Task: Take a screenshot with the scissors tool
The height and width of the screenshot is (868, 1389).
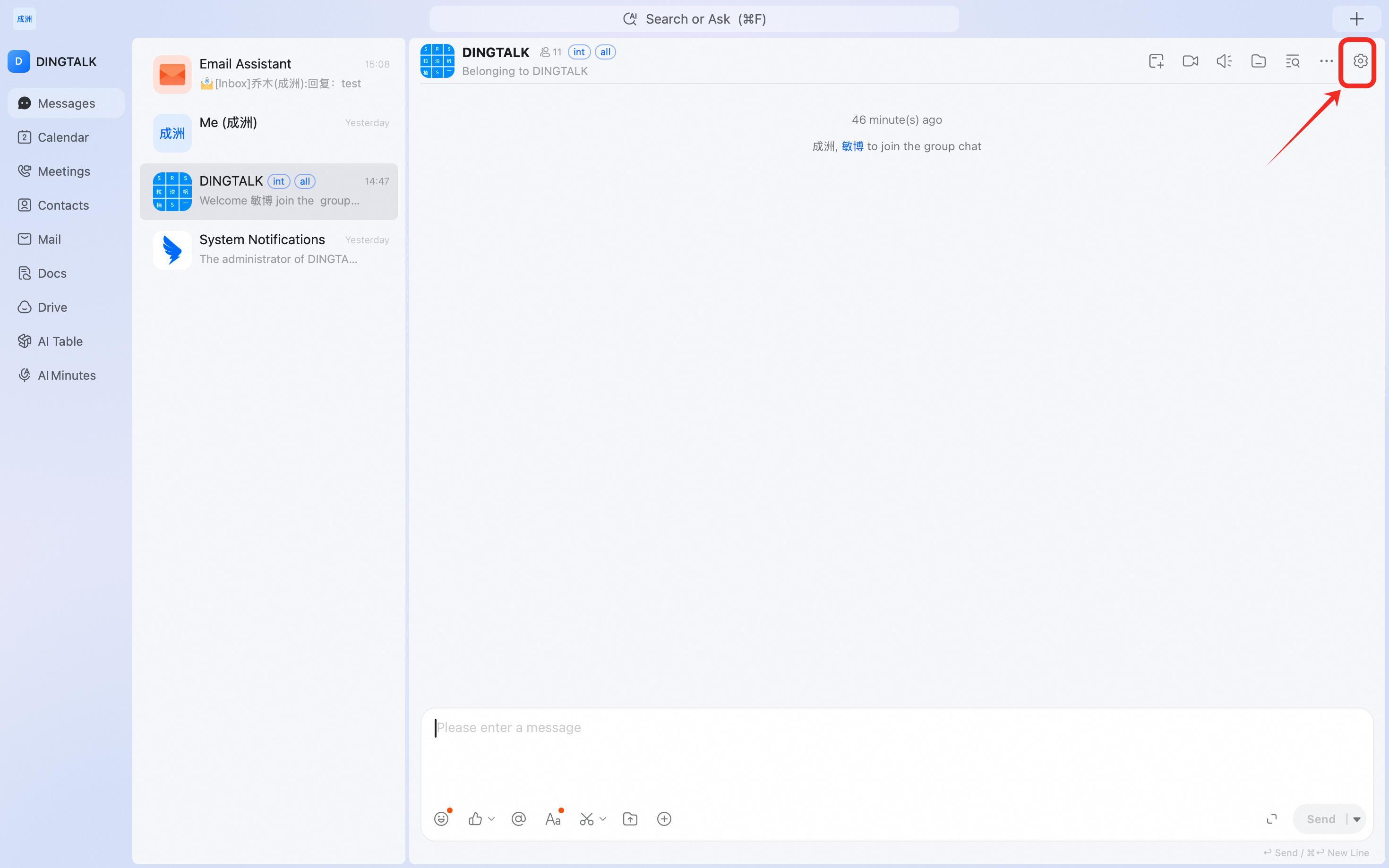Action: click(x=586, y=818)
